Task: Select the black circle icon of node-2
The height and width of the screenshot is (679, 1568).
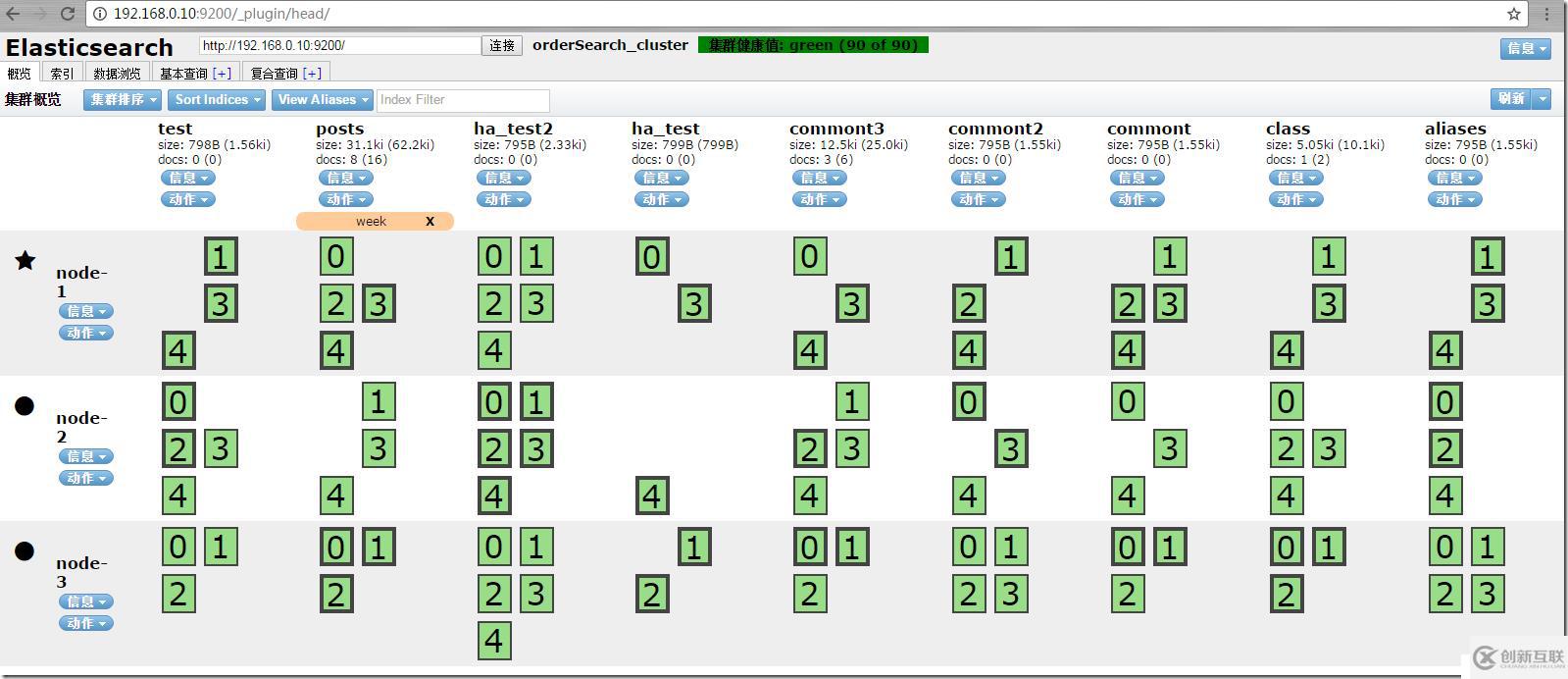Action: (25, 405)
